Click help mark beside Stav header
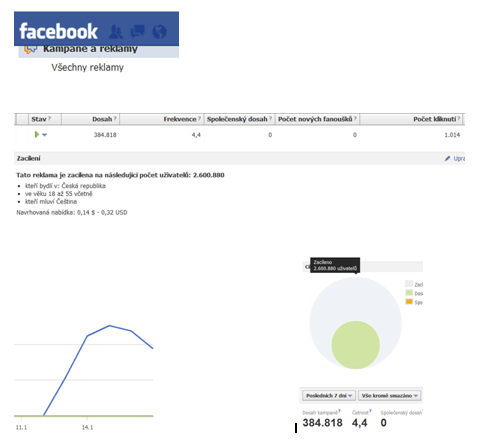478x444 pixels. click(49, 118)
